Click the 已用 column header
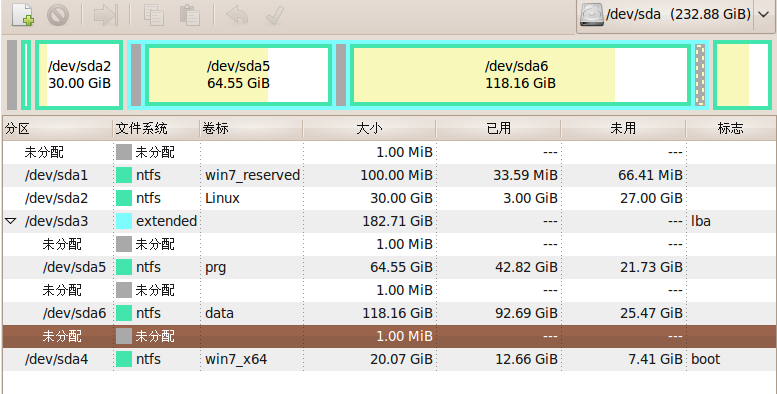This screenshot has width=777, height=394. point(499,128)
